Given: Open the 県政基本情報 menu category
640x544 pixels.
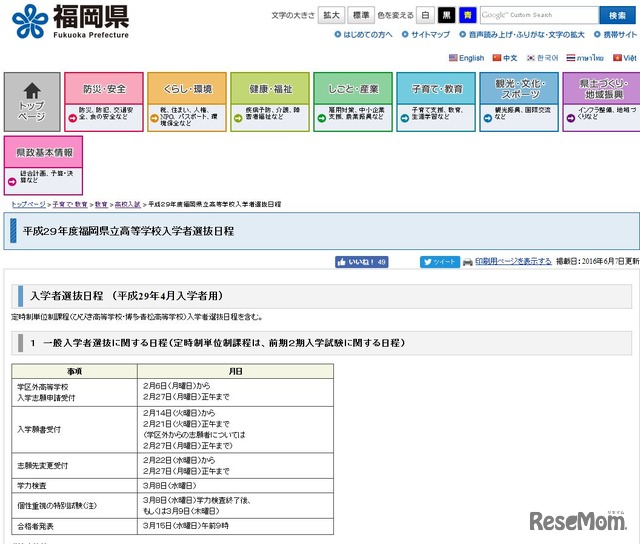Looking at the screenshot, I should point(44,153).
